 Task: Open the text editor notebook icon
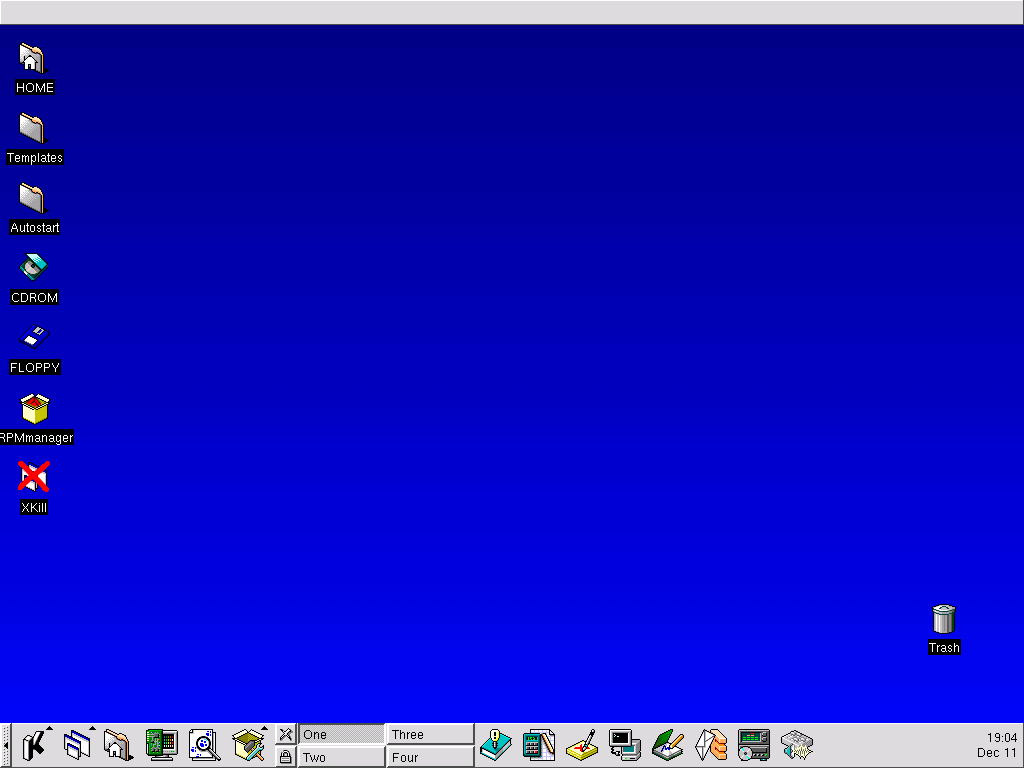click(x=668, y=745)
